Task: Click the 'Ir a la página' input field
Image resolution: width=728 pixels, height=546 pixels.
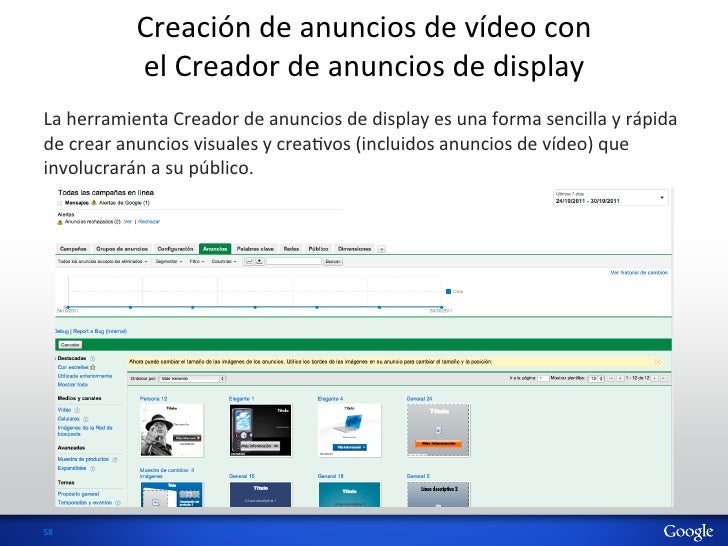Action: (543, 378)
